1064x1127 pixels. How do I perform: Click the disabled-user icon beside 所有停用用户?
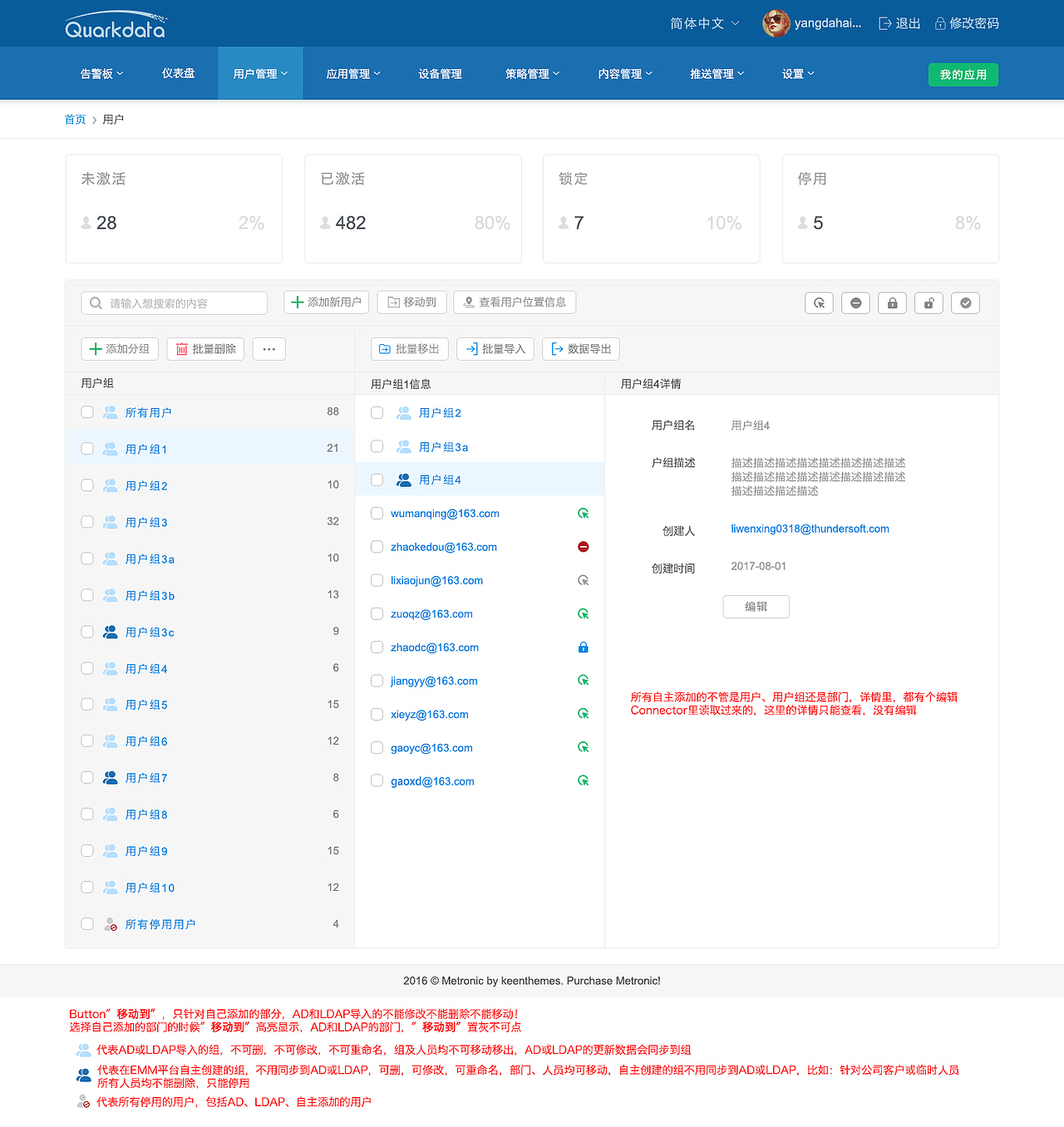click(x=110, y=924)
